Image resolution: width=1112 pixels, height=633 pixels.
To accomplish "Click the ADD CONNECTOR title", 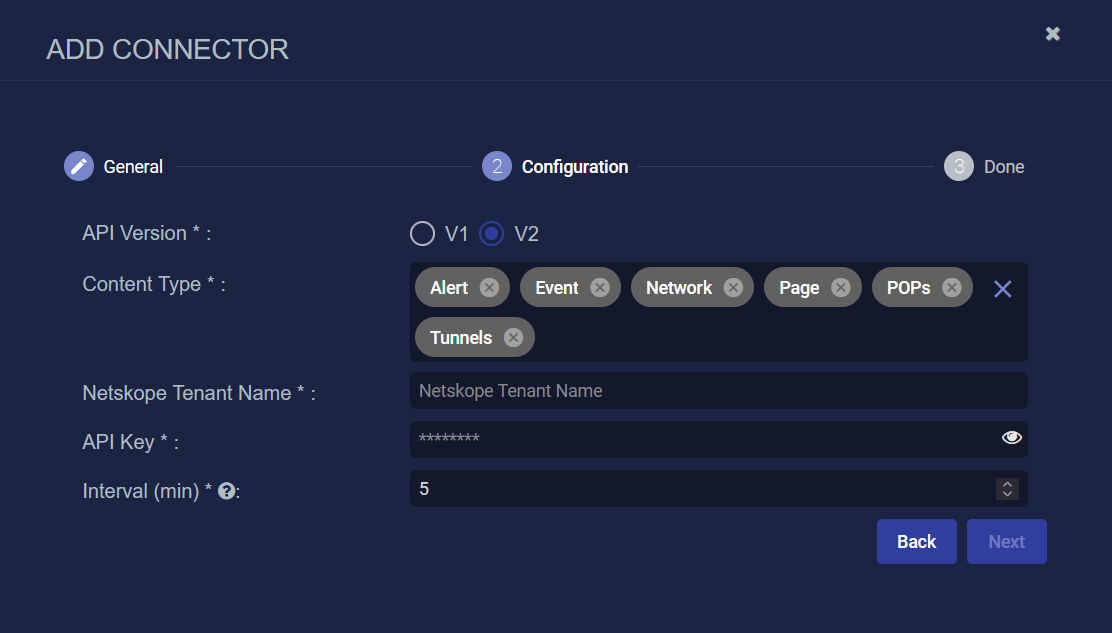I will pyautogui.click(x=167, y=50).
